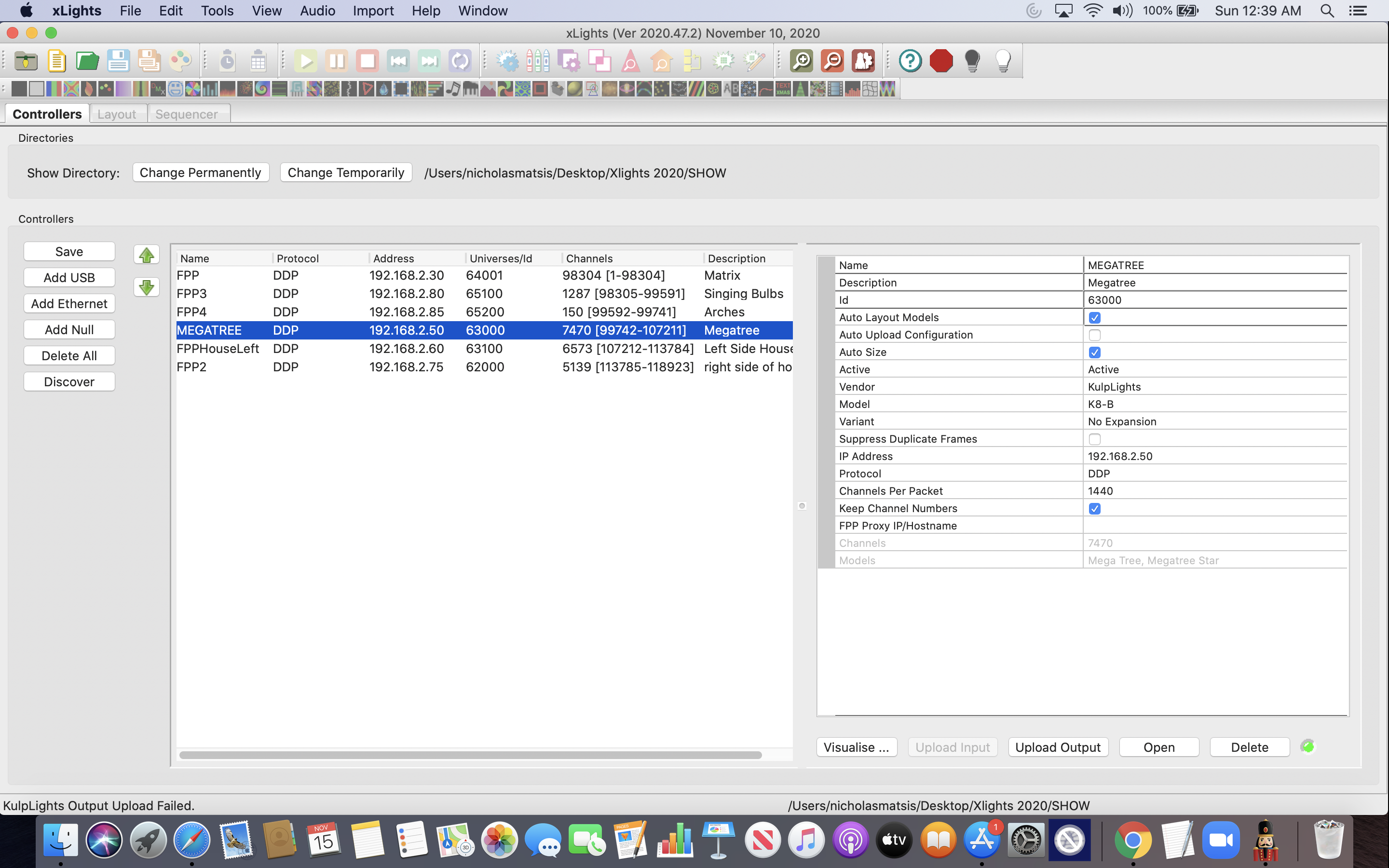Toggle the Auto Size checkbox
Screen dimensions: 1389x868
pyautogui.click(x=1094, y=353)
